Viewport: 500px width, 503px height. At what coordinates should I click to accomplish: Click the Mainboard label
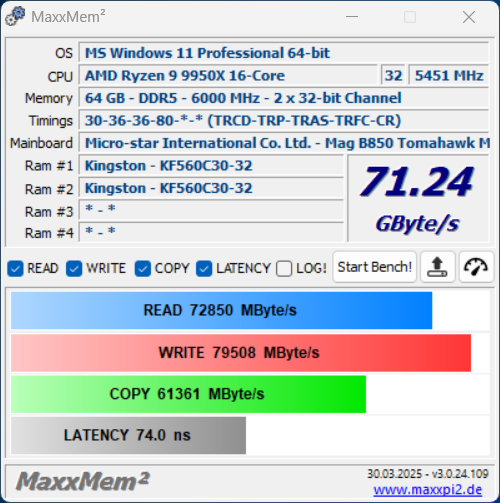(x=41, y=143)
